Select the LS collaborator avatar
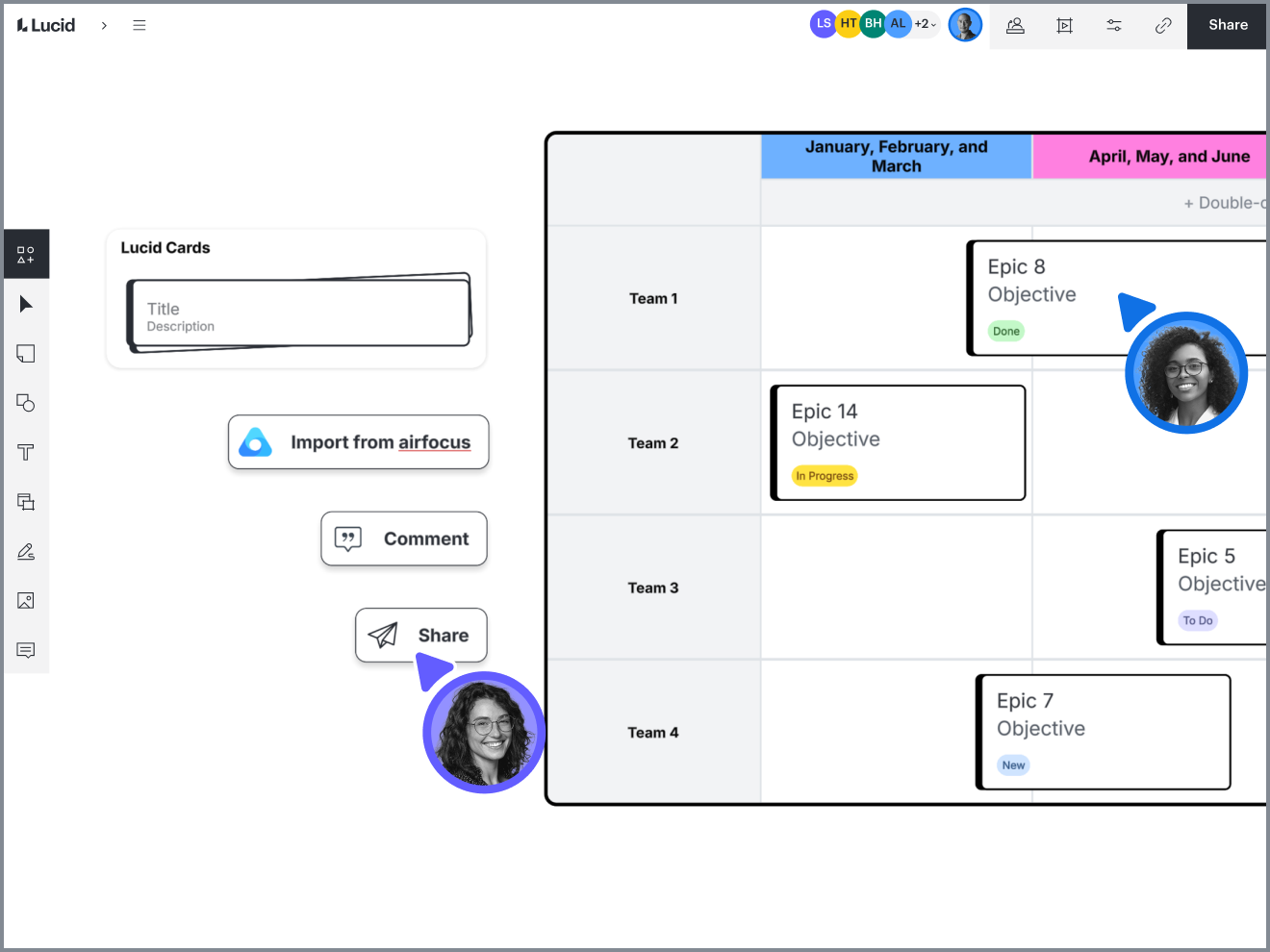This screenshot has width=1270, height=952. tap(824, 24)
